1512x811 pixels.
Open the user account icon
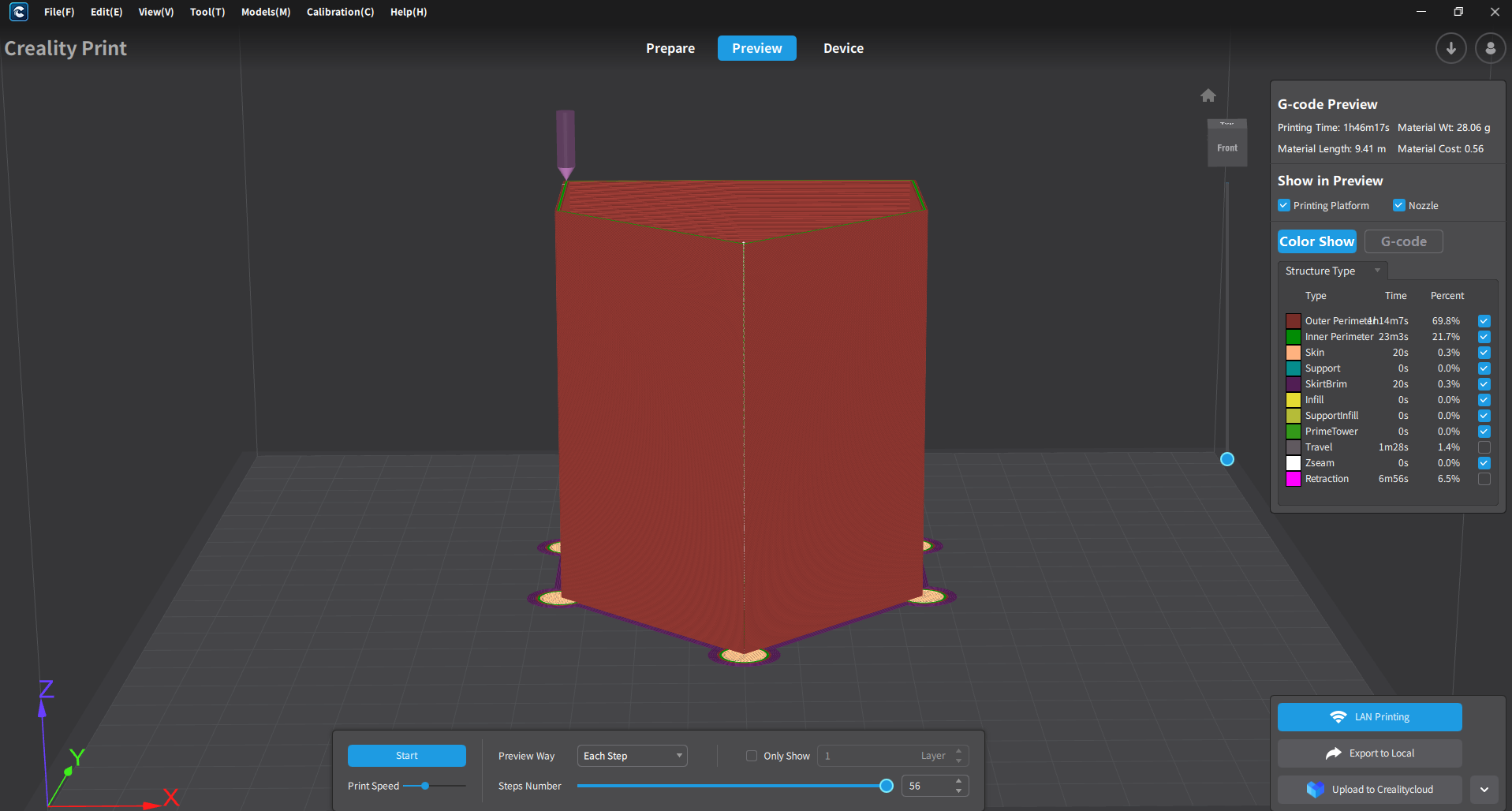point(1490,48)
